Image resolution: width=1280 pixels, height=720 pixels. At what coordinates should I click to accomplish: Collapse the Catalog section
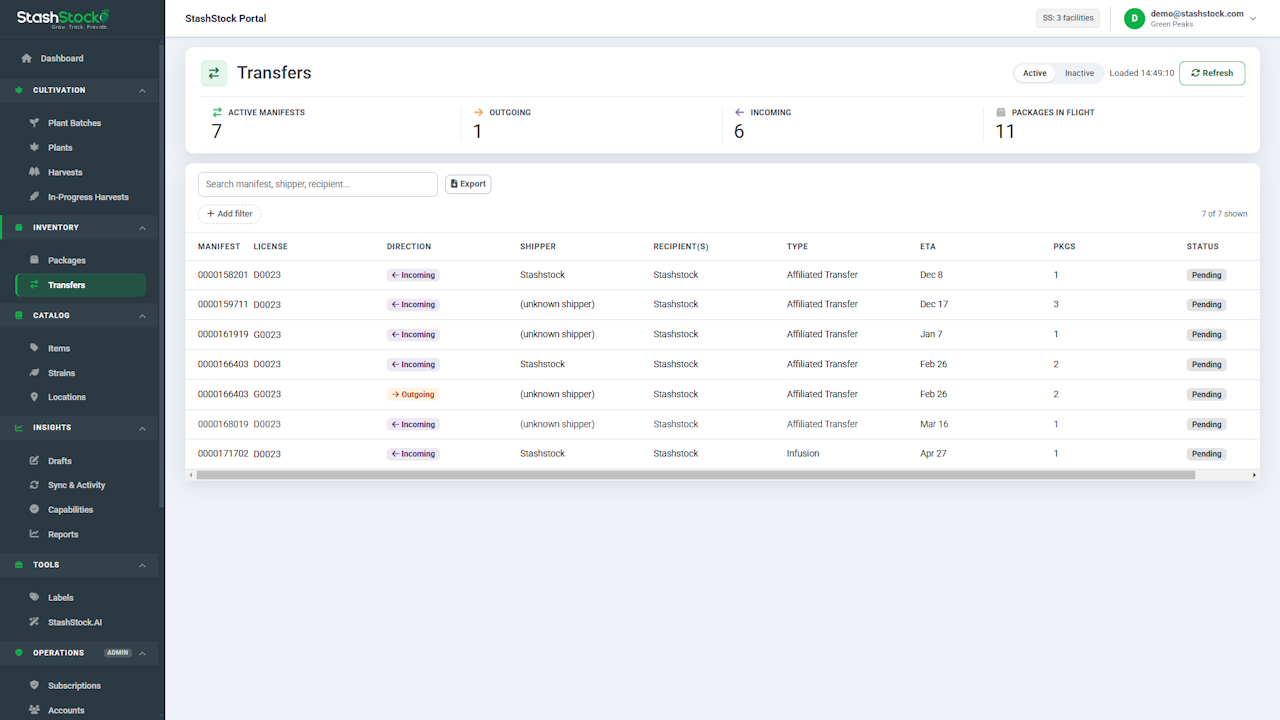point(142,316)
